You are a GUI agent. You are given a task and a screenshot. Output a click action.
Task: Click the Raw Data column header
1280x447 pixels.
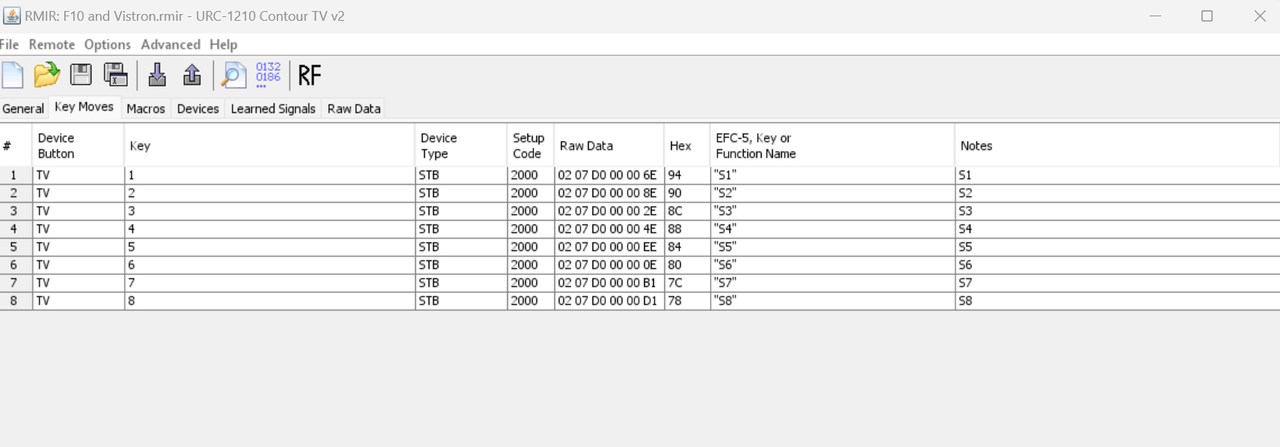click(x=609, y=146)
